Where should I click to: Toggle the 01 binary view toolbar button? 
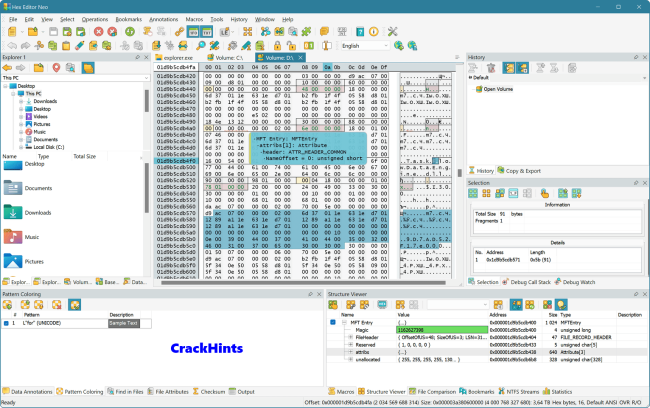(309, 46)
